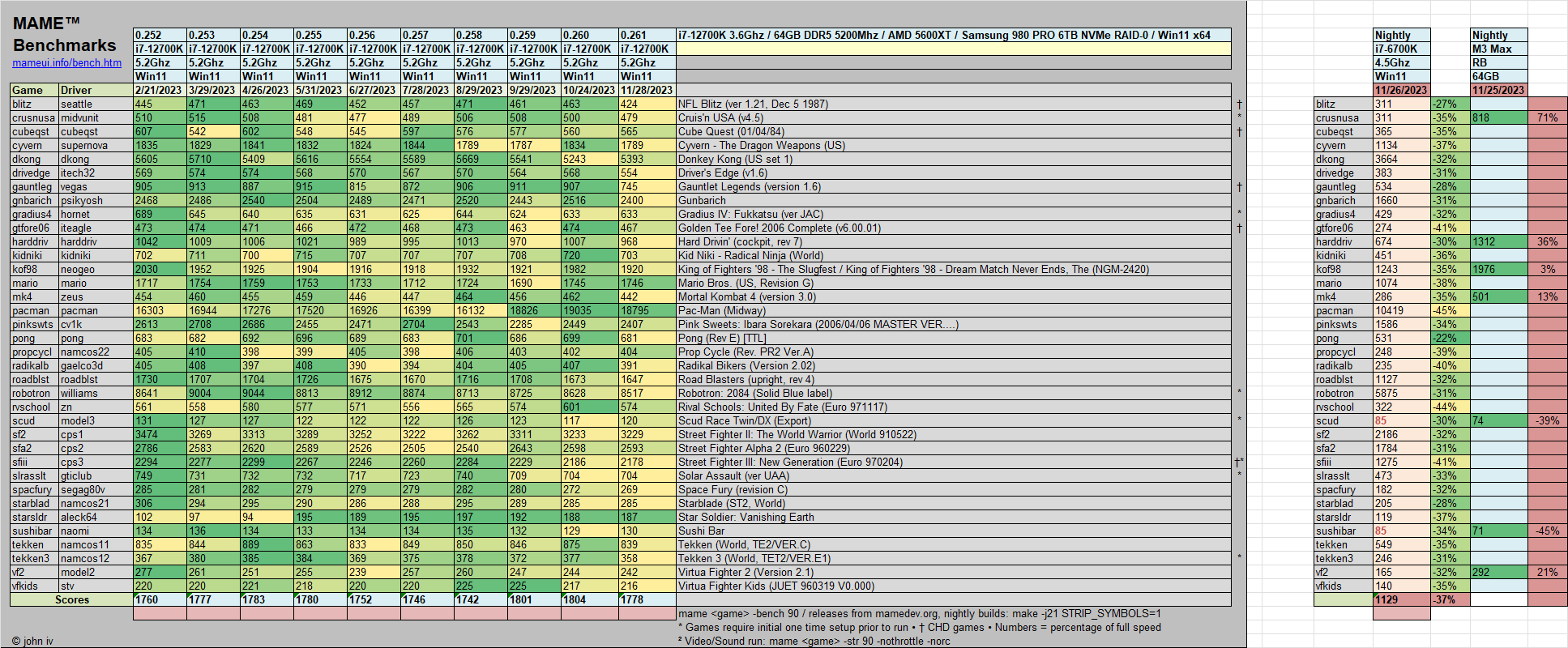Viewport: 1568px width, 648px height.
Task: Click the 2/21/2023 date cell
Action: click(x=160, y=90)
